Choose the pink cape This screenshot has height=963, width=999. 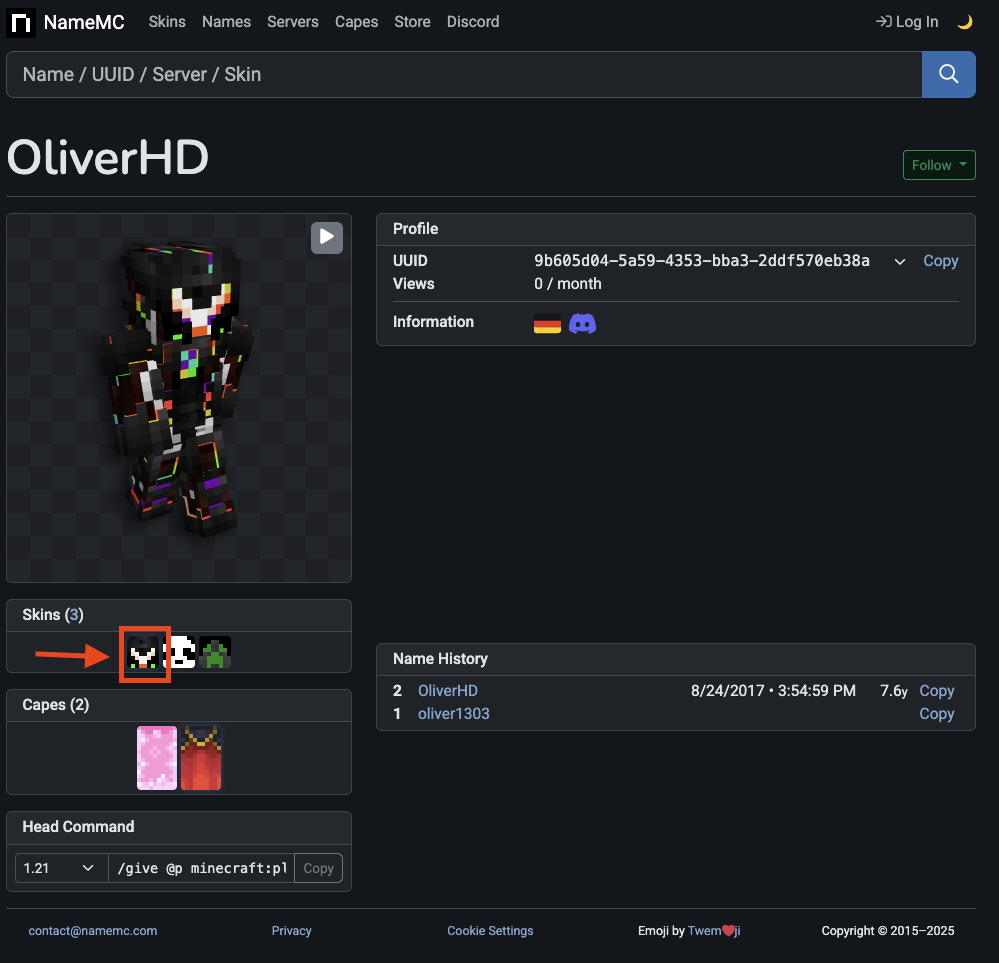(x=157, y=758)
